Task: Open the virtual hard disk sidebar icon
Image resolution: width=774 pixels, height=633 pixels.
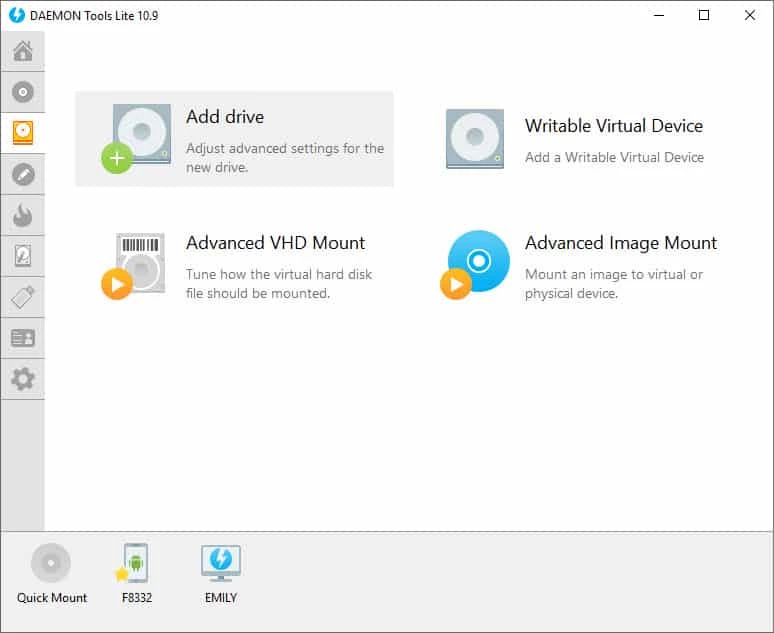Action: pos(22,256)
